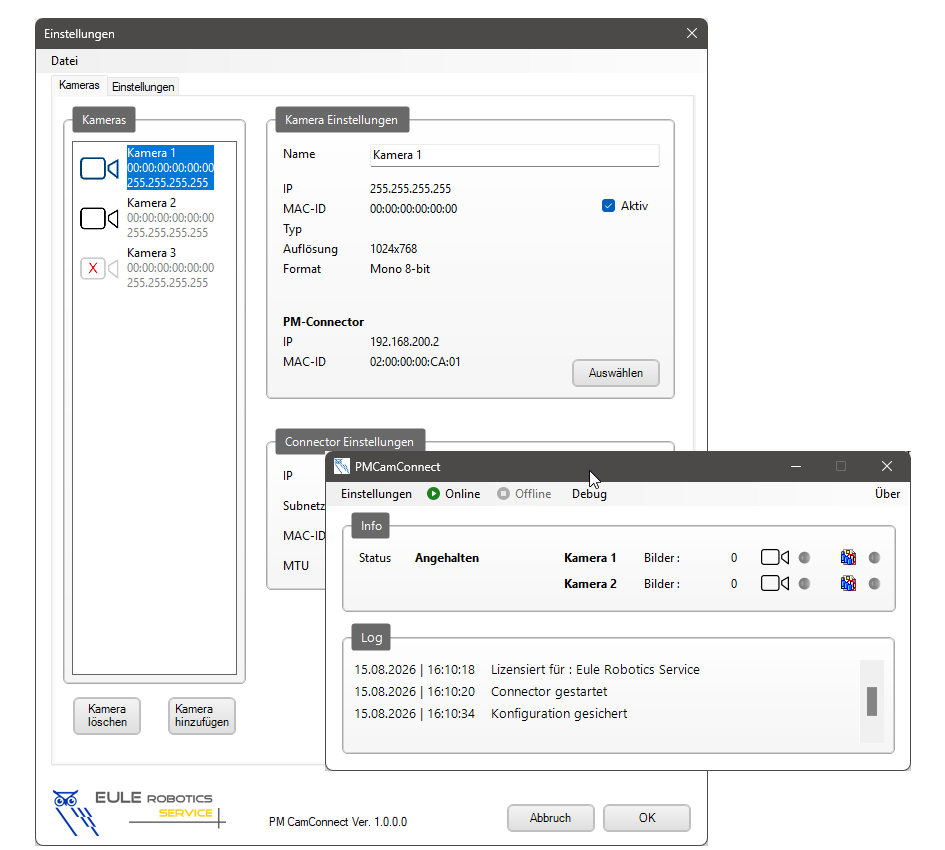Select the Kamera 1 list entry text

[x=170, y=168]
